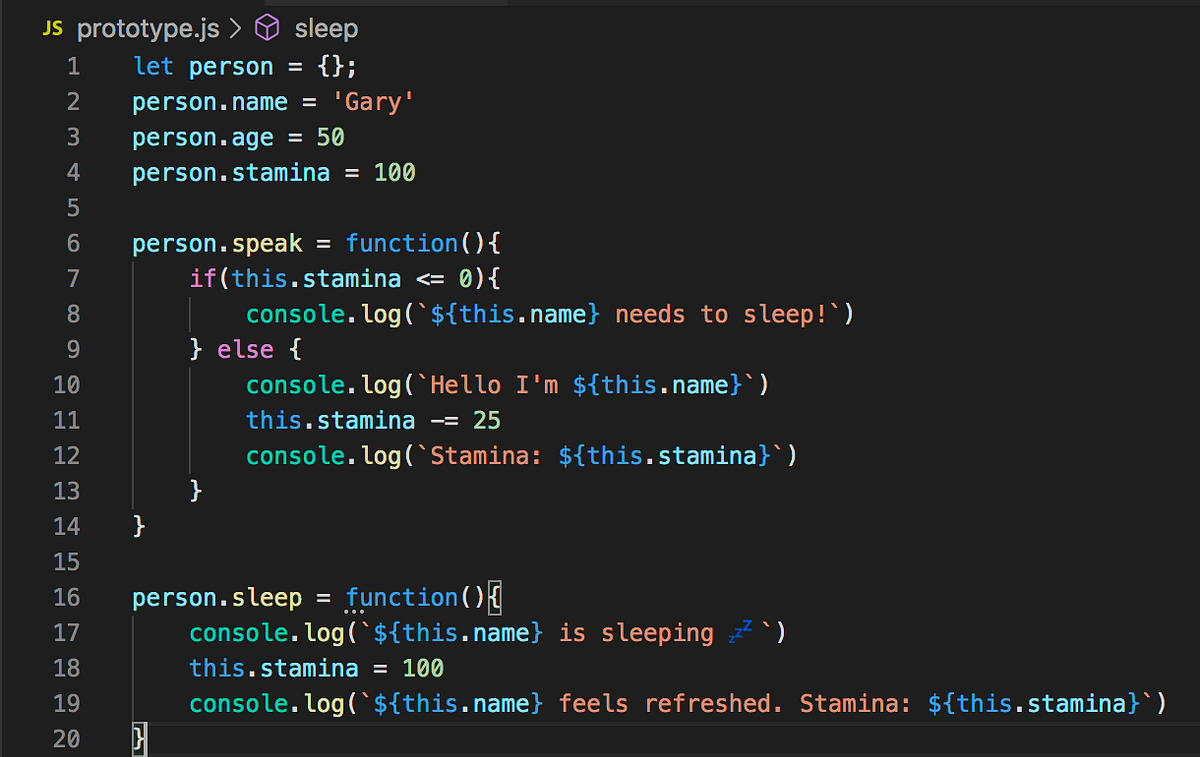The width and height of the screenshot is (1200, 757).
Task: Click person.stamina on line 4
Action: pyautogui.click(x=230, y=172)
